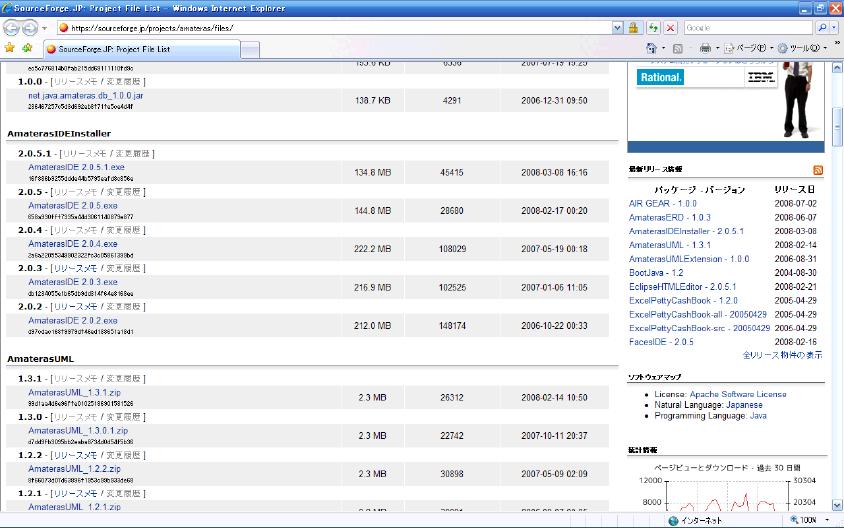Click the search magnifier button
Image resolution: width=844 pixels, height=528 pixels.
coord(821,27)
